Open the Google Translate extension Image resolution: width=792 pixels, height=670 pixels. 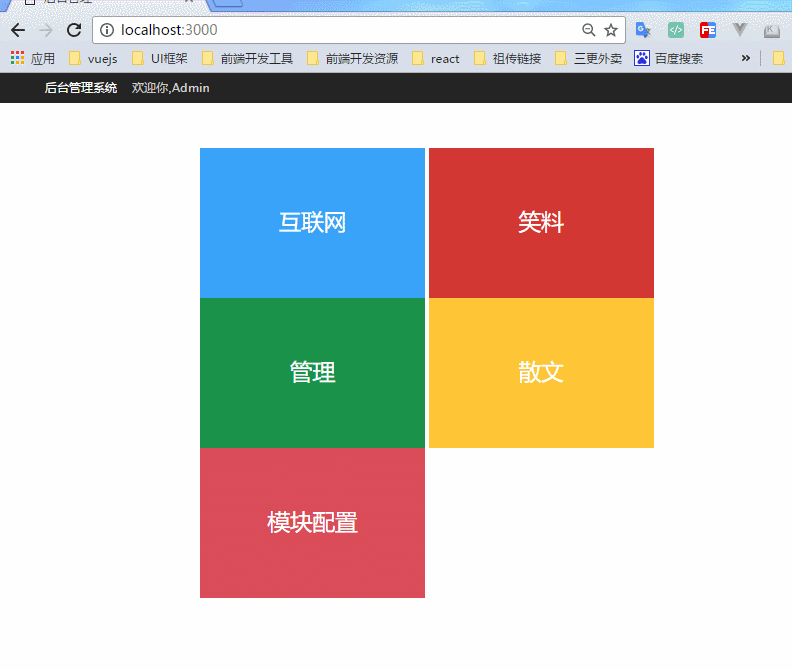[x=643, y=30]
